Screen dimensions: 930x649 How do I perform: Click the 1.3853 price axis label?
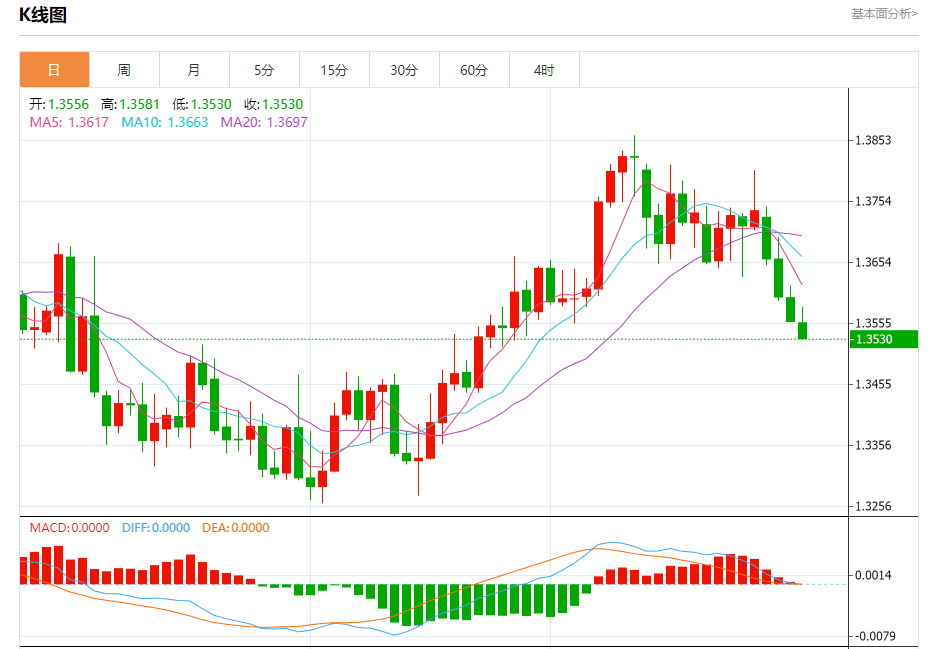[x=873, y=141]
